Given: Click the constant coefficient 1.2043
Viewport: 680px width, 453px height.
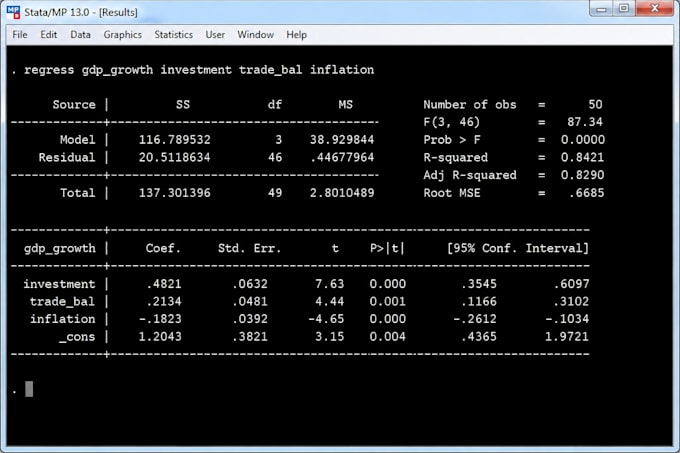Looking at the screenshot, I should tap(160, 337).
